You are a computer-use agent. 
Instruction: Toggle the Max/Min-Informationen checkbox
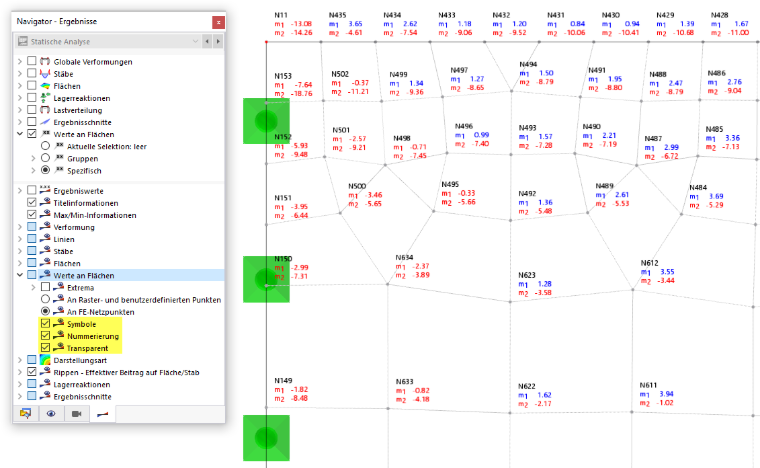click(x=32, y=215)
